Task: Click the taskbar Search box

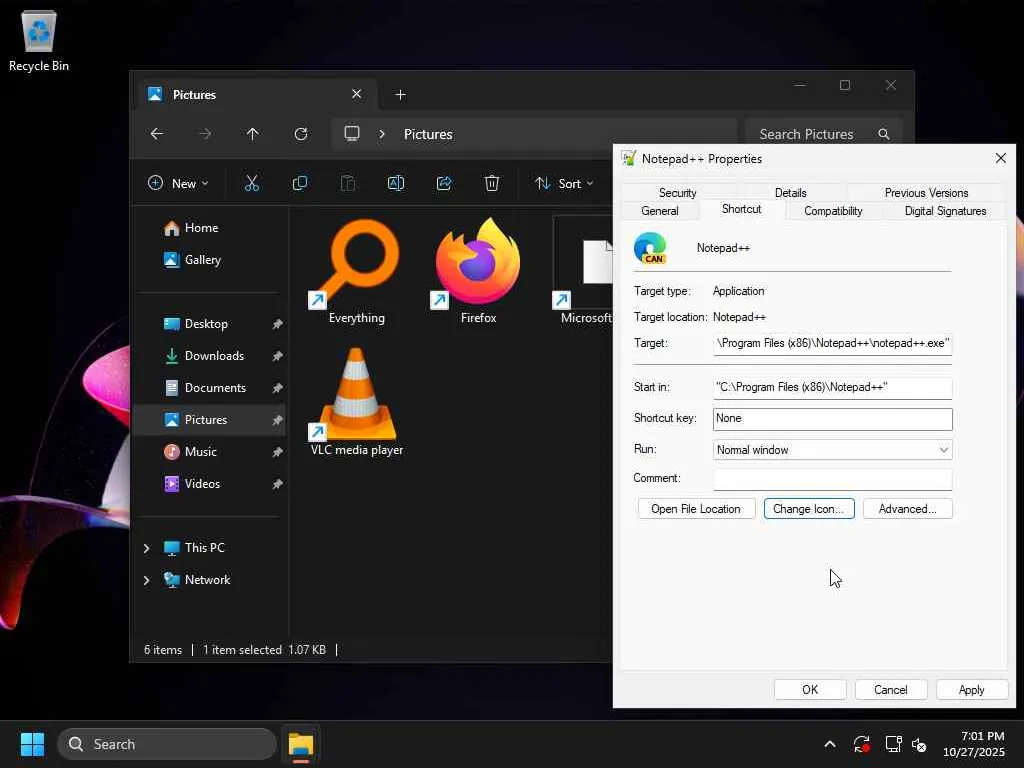Action: point(167,744)
